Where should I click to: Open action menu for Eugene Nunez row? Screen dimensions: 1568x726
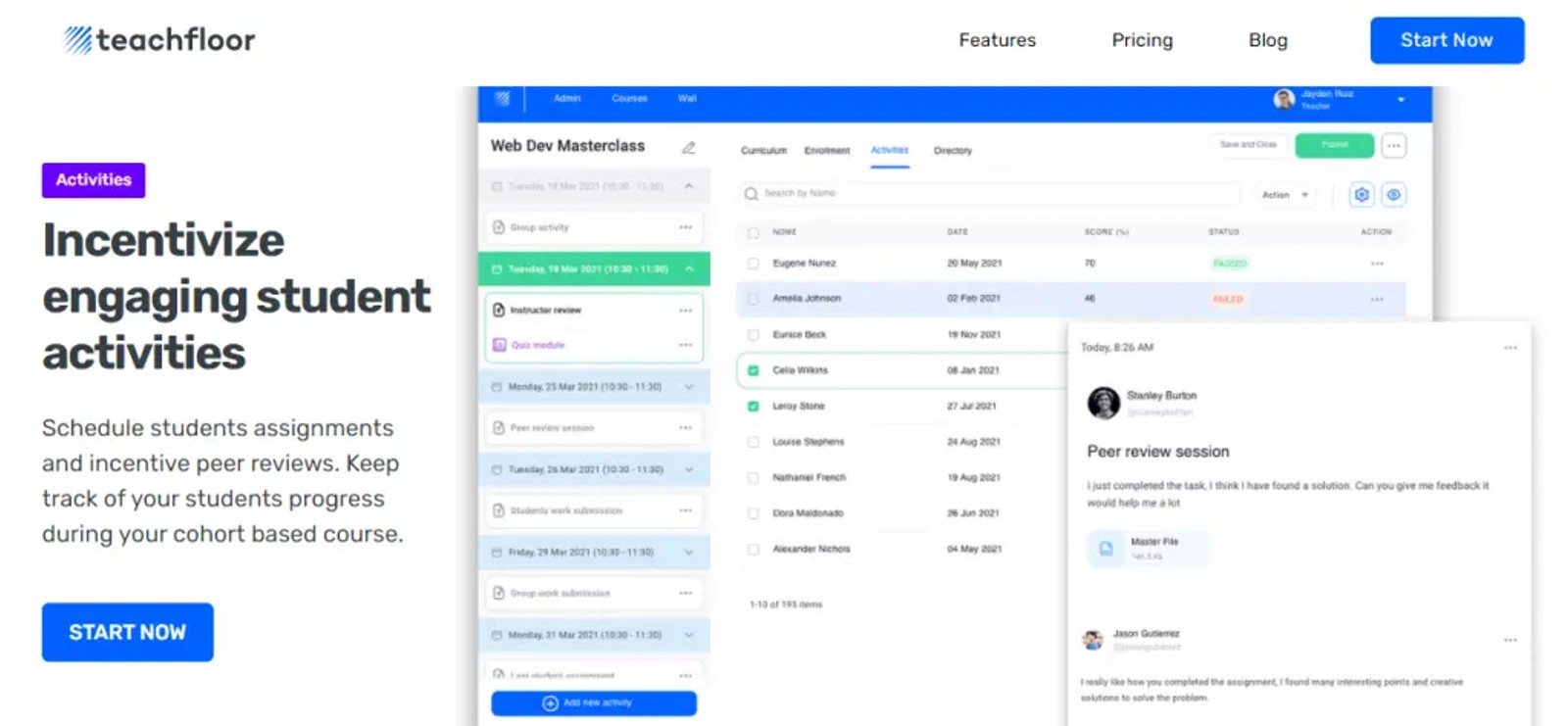pyautogui.click(x=1377, y=264)
